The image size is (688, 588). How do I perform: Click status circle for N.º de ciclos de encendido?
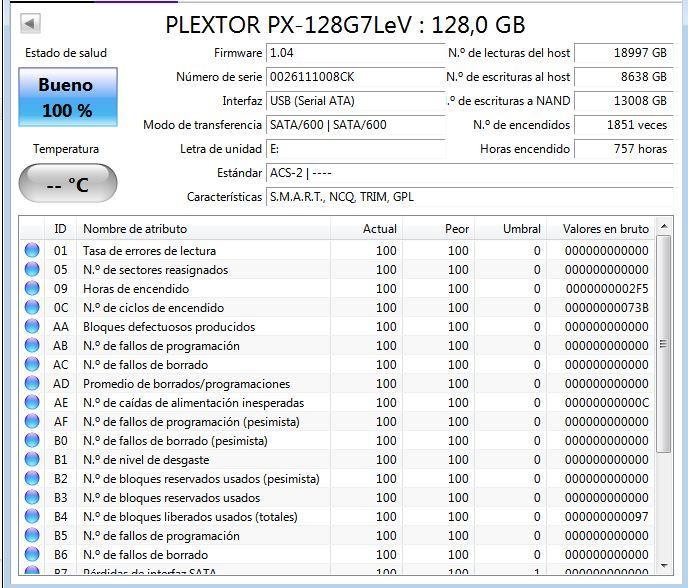point(32,308)
